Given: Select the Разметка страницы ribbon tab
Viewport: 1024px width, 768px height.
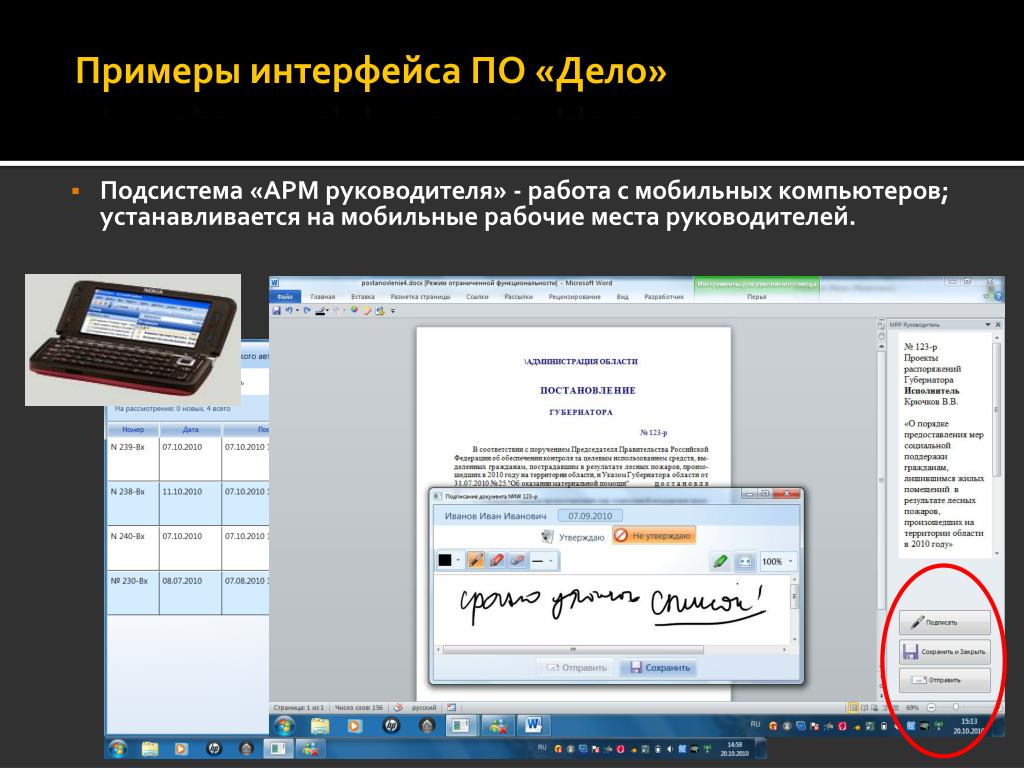Looking at the screenshot, I should [x=420, y=297].
